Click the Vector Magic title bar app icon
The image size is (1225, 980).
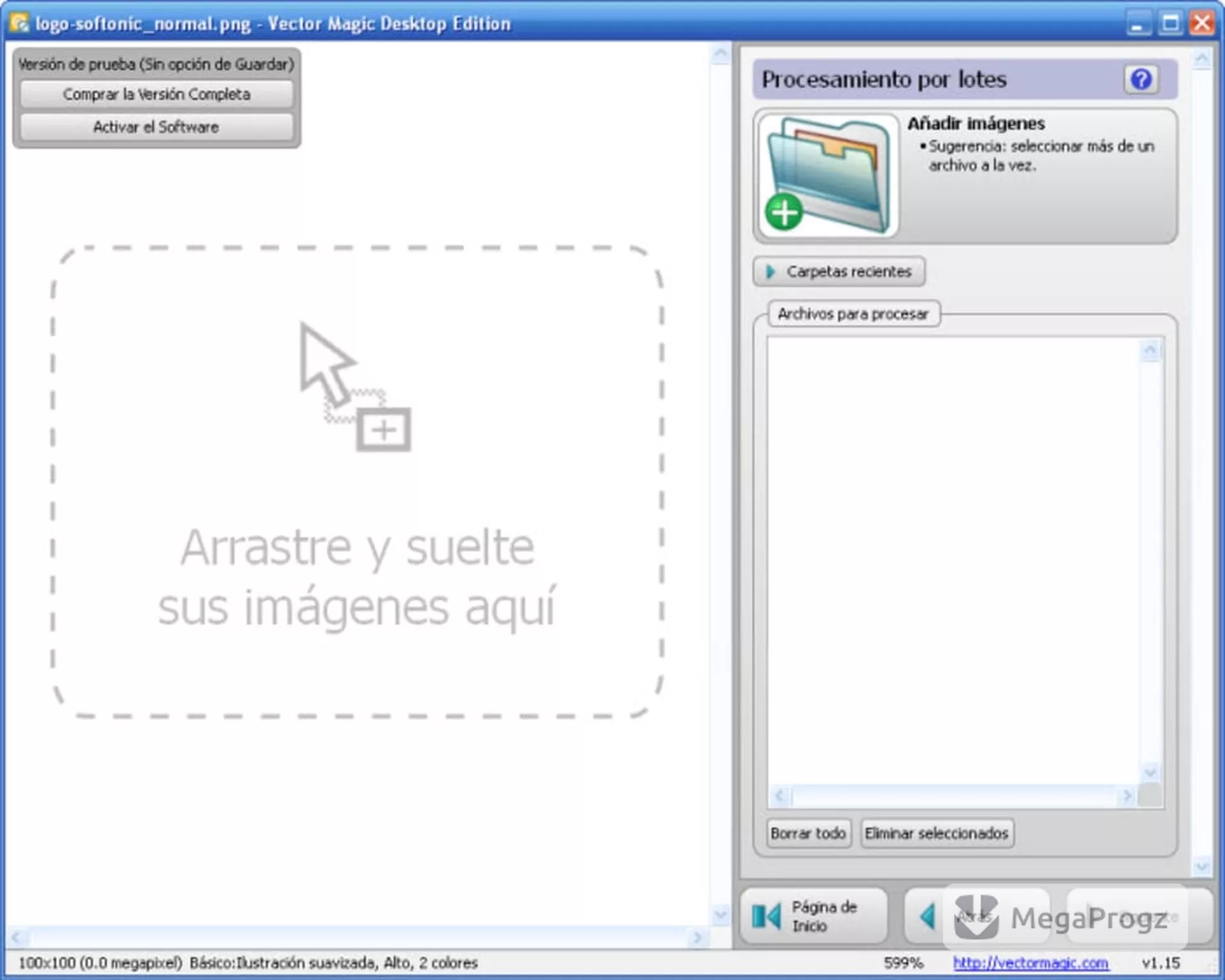(x=20, y=23)
